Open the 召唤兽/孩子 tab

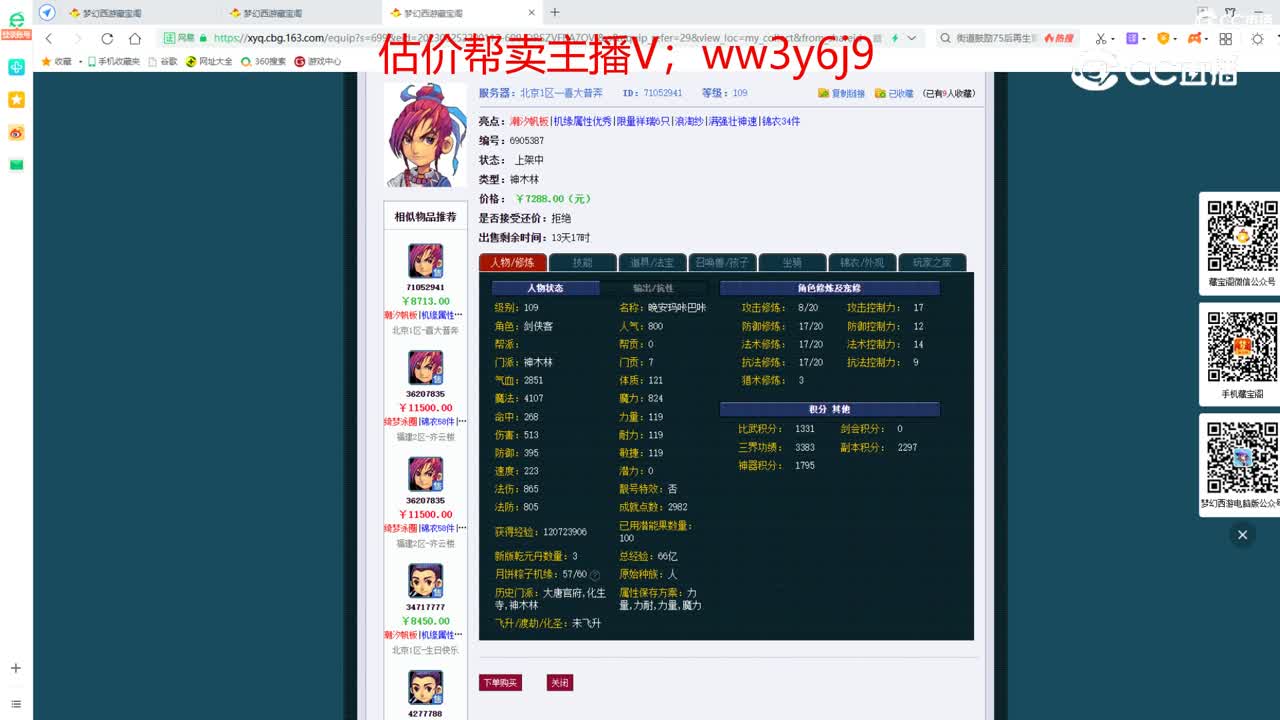pyautogui.click(x=722, y=262)
